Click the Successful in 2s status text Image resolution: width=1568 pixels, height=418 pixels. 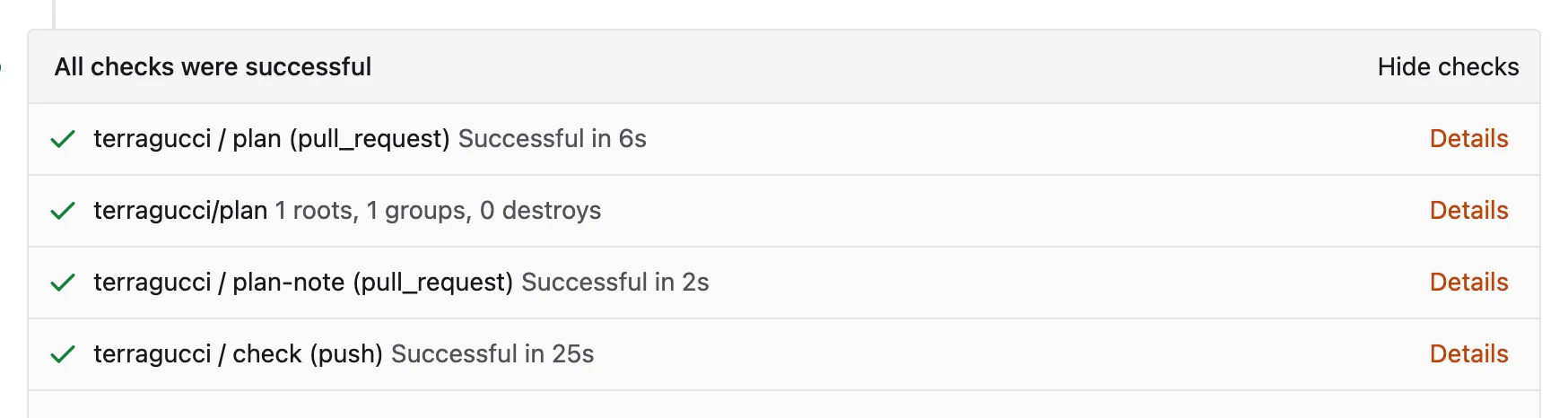point(615,283)
